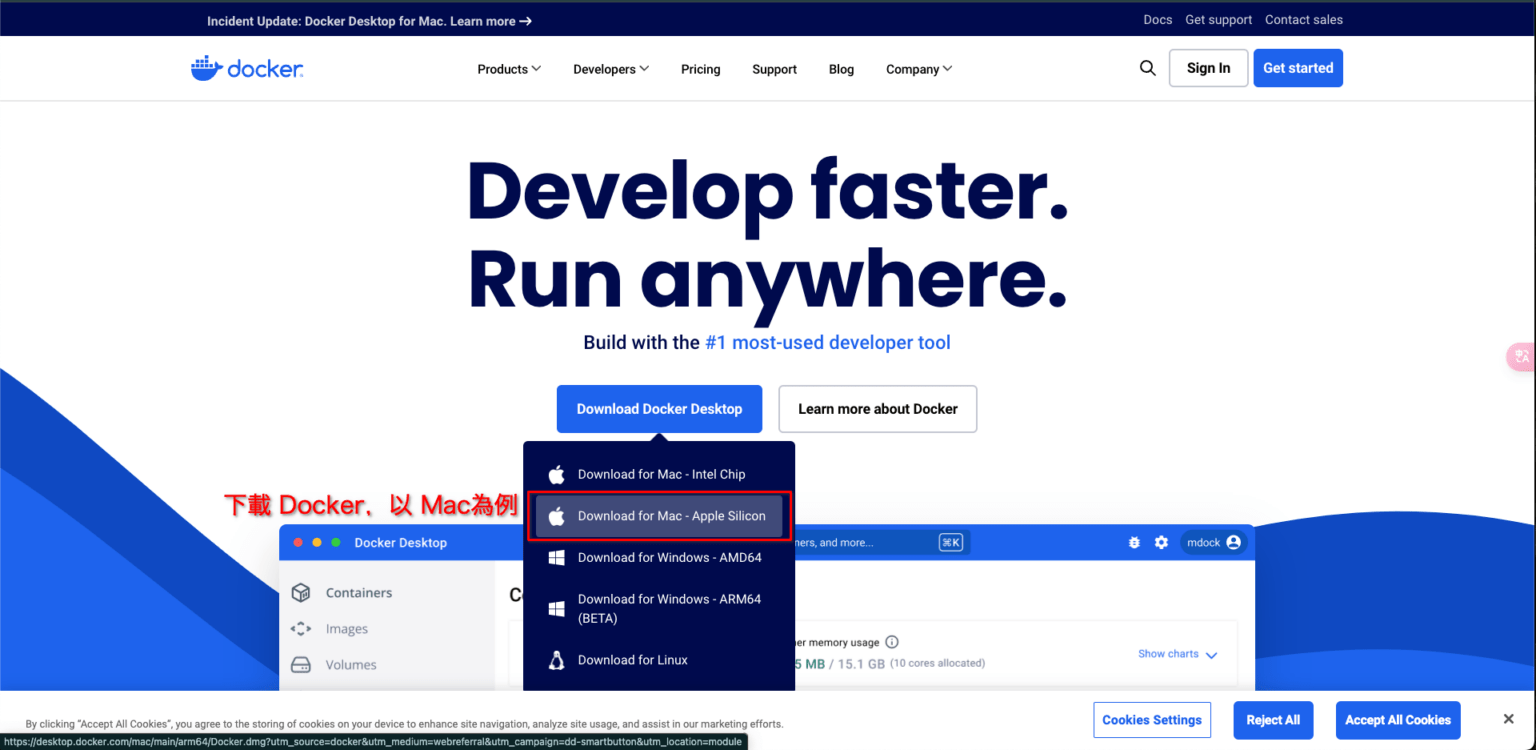Choose Download for Mac - Intel Chip
Viewport: 1536px width, 750px height.
(x=659, y=474)
